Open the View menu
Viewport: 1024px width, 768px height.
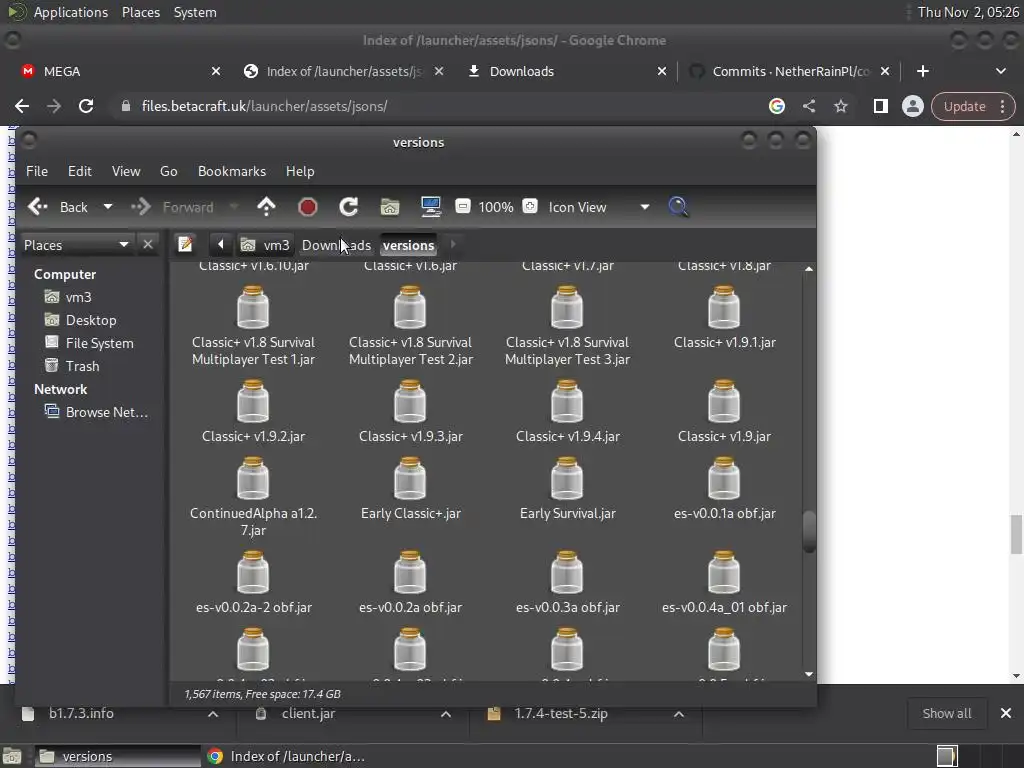(126, 171)
